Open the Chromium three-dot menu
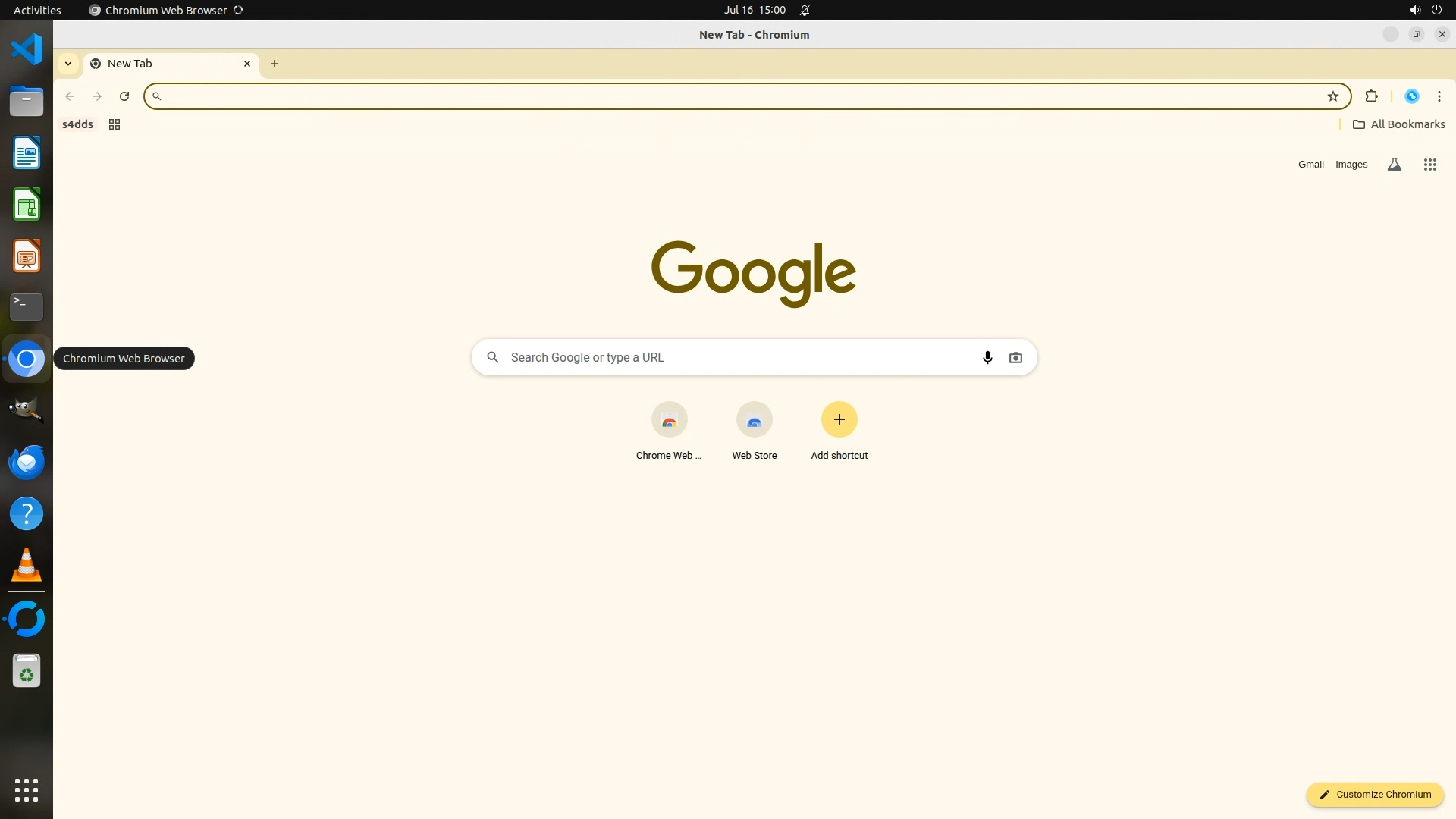The image size is (1456, 819). (x=1439, y=96)
